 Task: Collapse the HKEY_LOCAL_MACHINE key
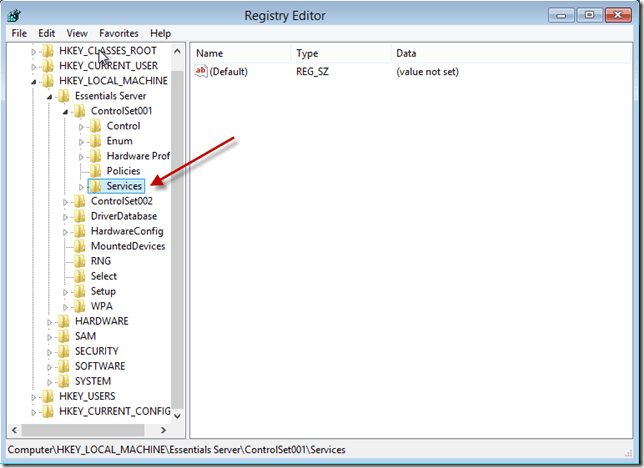(x=34, y=82)
